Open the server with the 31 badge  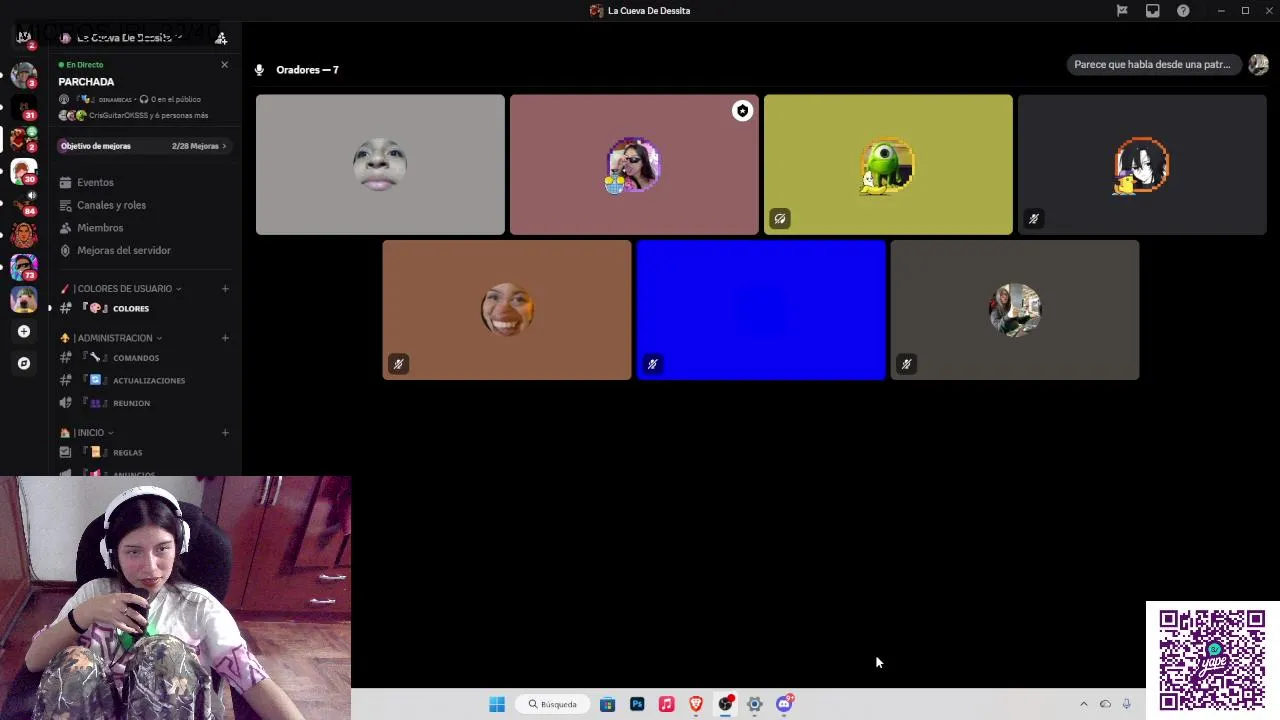24,106
